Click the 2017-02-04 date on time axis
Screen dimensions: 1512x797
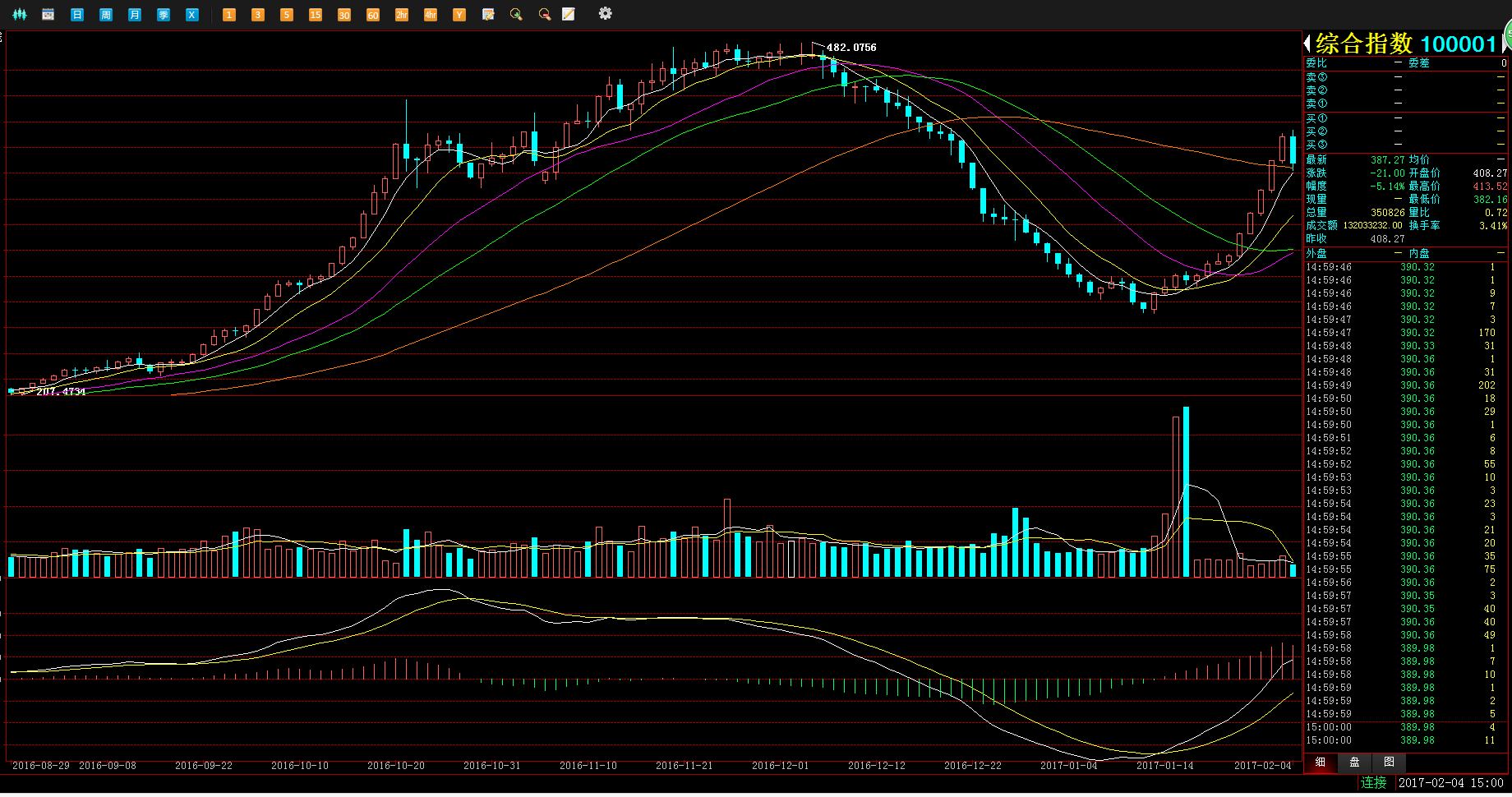point(1263,766)
